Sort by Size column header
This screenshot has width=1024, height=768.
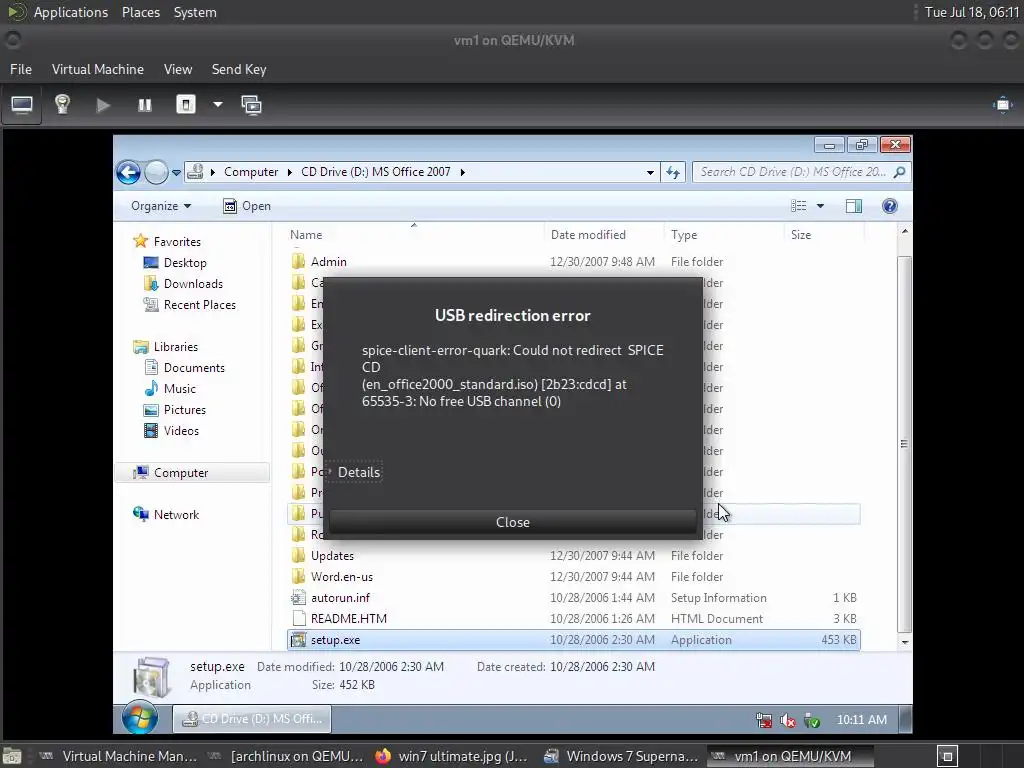tap(824, 234)
